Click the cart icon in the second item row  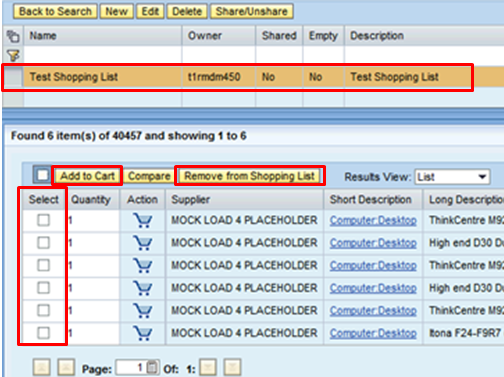[x=143, y=243]
